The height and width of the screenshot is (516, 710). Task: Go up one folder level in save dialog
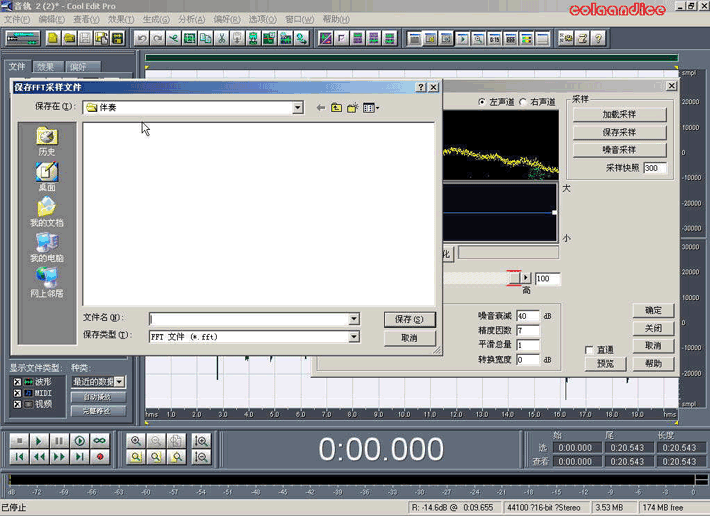[x=336, y=108]
